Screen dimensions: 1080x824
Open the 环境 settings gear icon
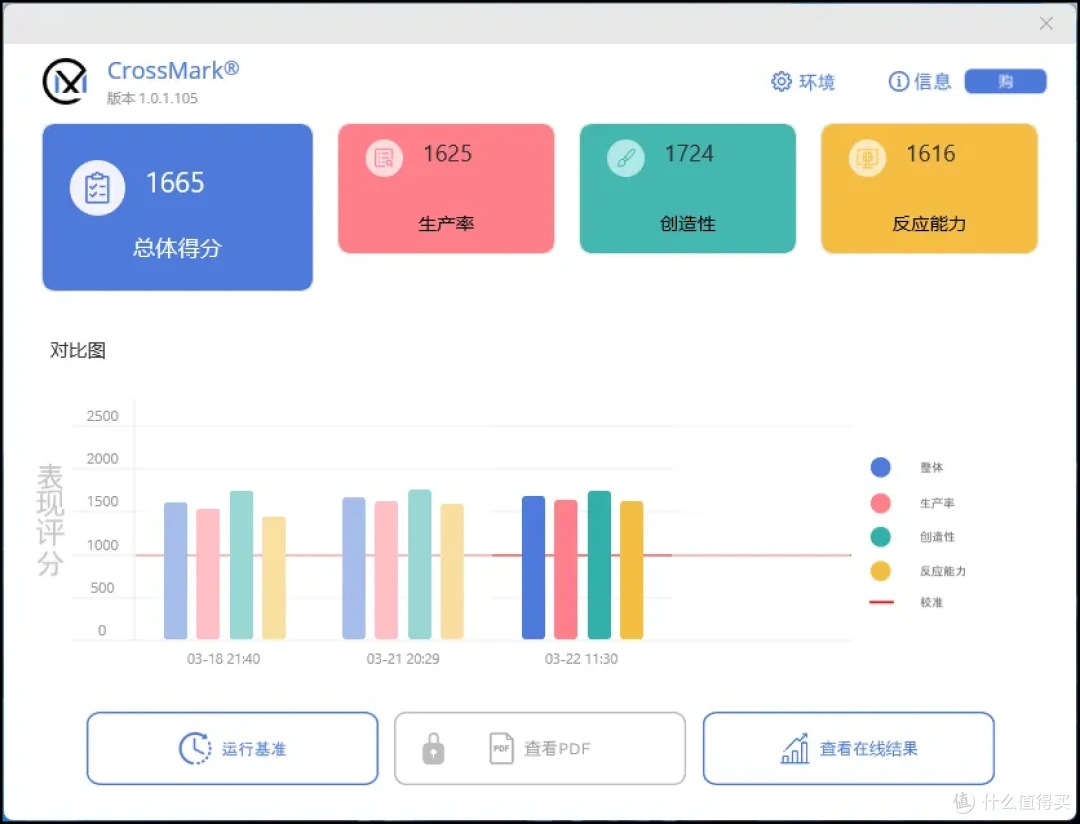coord(781,81)
